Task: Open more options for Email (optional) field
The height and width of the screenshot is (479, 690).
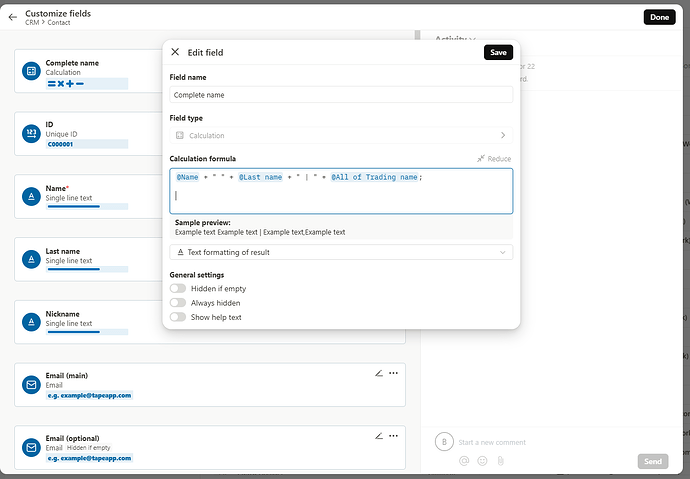Action: pyautogui.click(x=393, y=436)
